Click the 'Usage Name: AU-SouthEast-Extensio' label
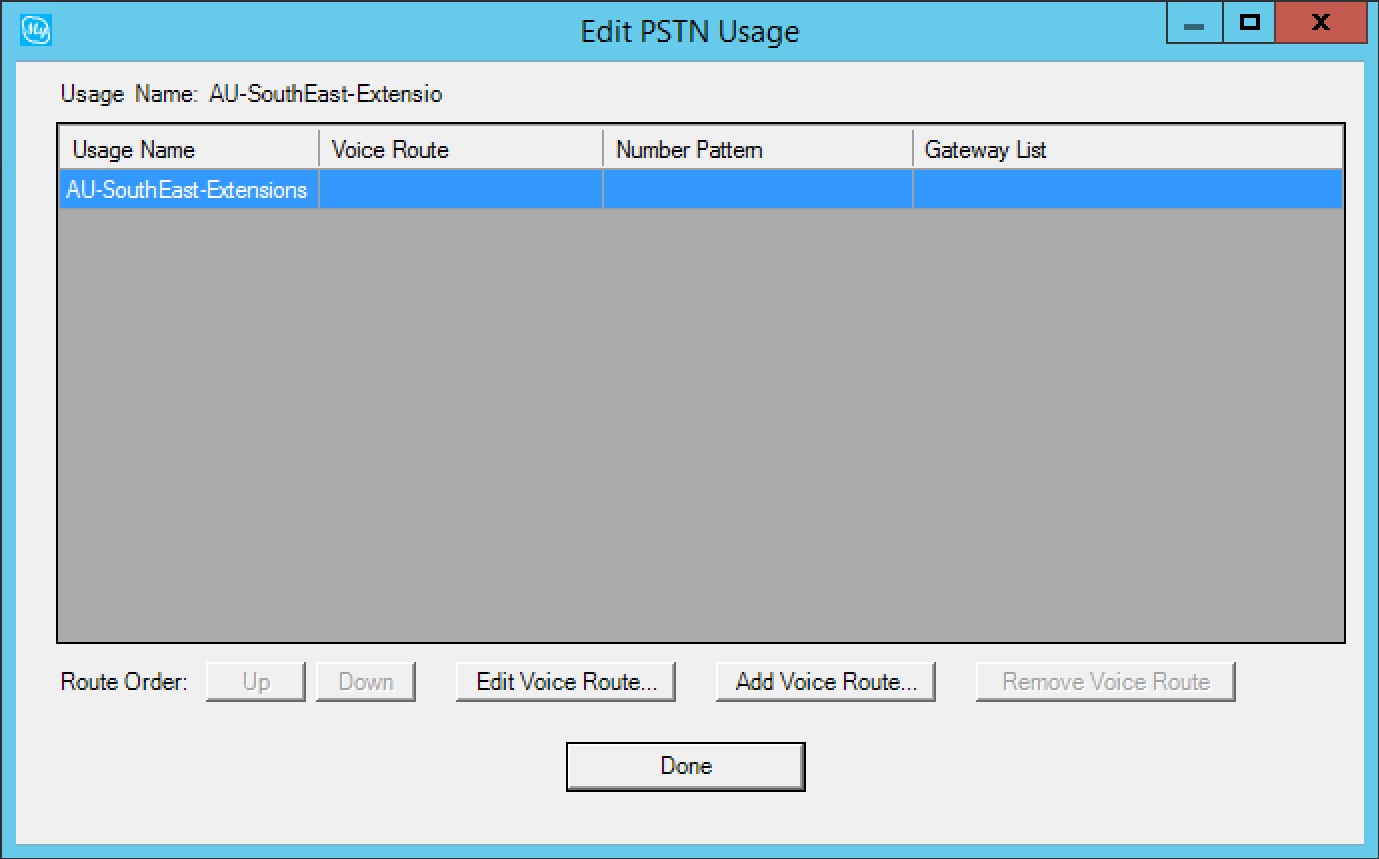 (251, 95)
